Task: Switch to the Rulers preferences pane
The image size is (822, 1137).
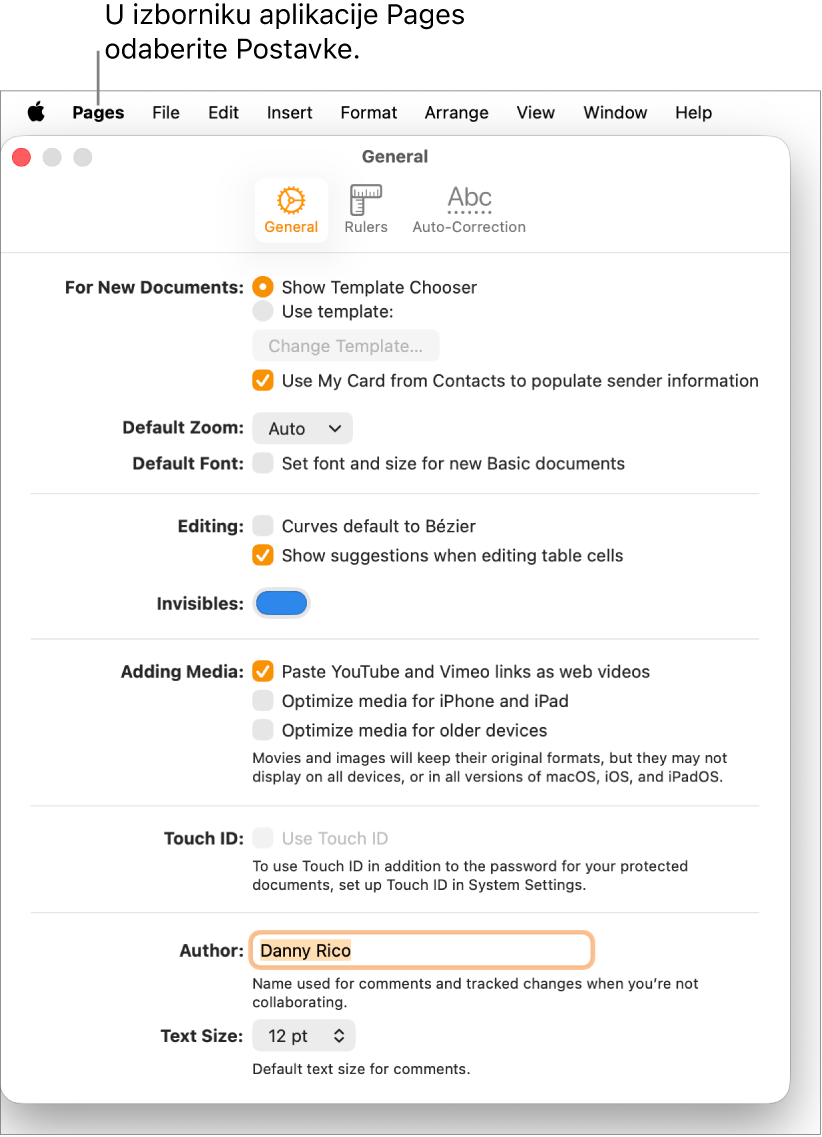Action: (x=365, y=209)
